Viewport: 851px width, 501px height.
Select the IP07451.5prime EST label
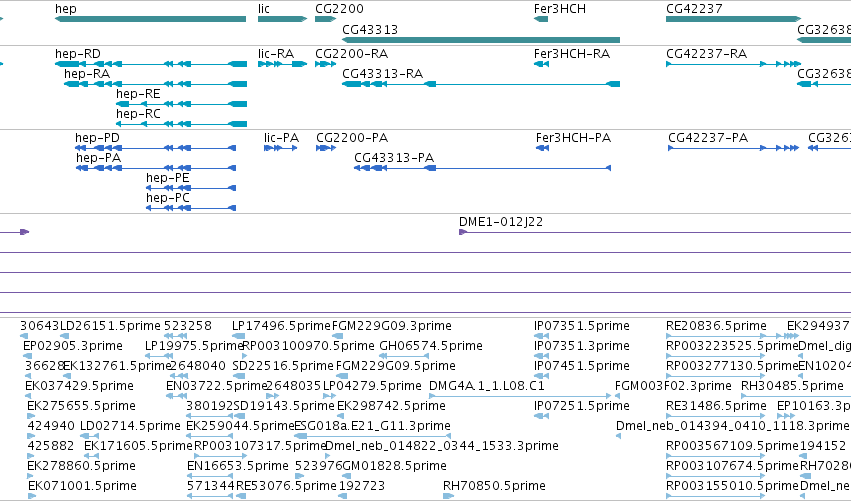[x=582, y=366]
